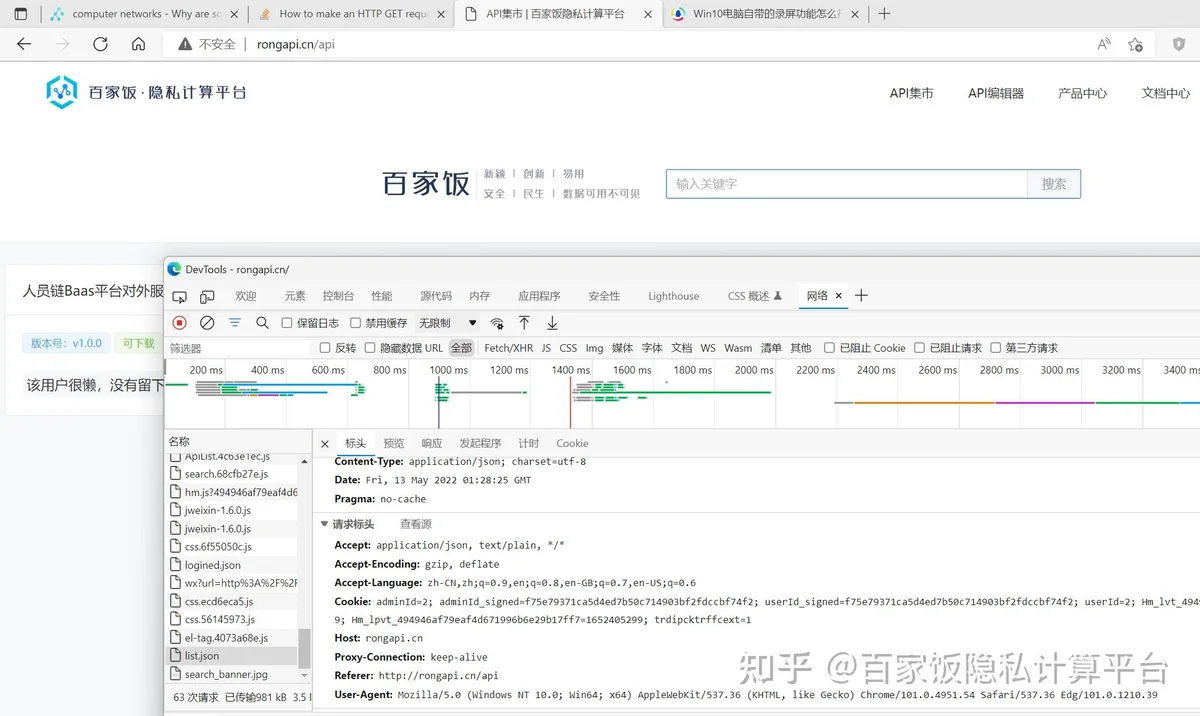Open the 计时 tab

click(x=529, y=443)
